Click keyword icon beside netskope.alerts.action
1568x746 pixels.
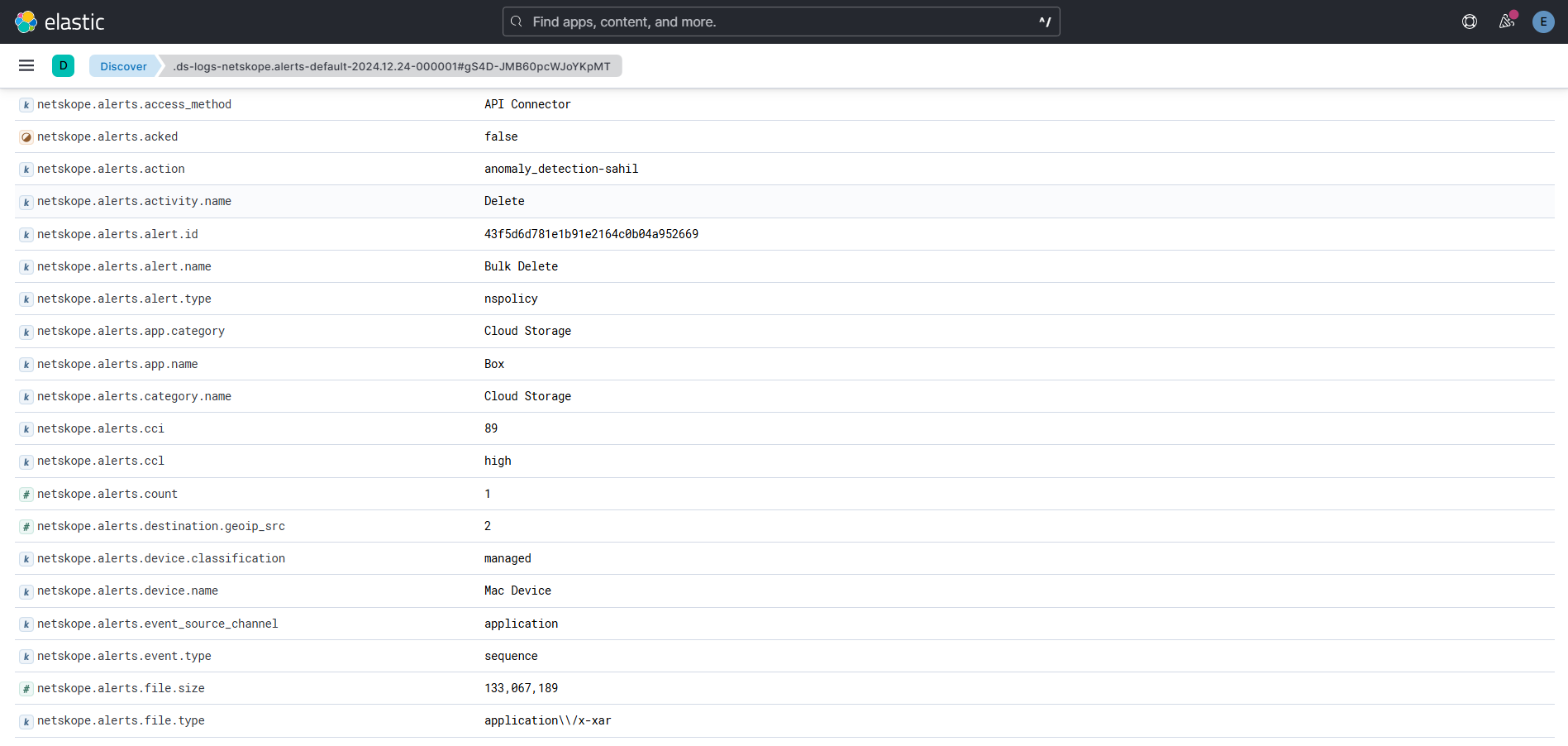pyautogui.click(x=26, y=170)
